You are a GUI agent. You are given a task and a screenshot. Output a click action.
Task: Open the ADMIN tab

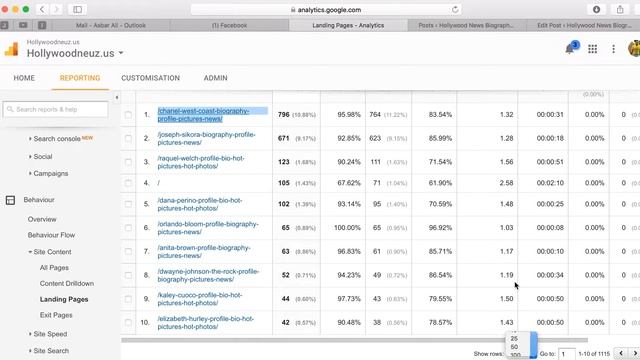[x=216, y=78]
